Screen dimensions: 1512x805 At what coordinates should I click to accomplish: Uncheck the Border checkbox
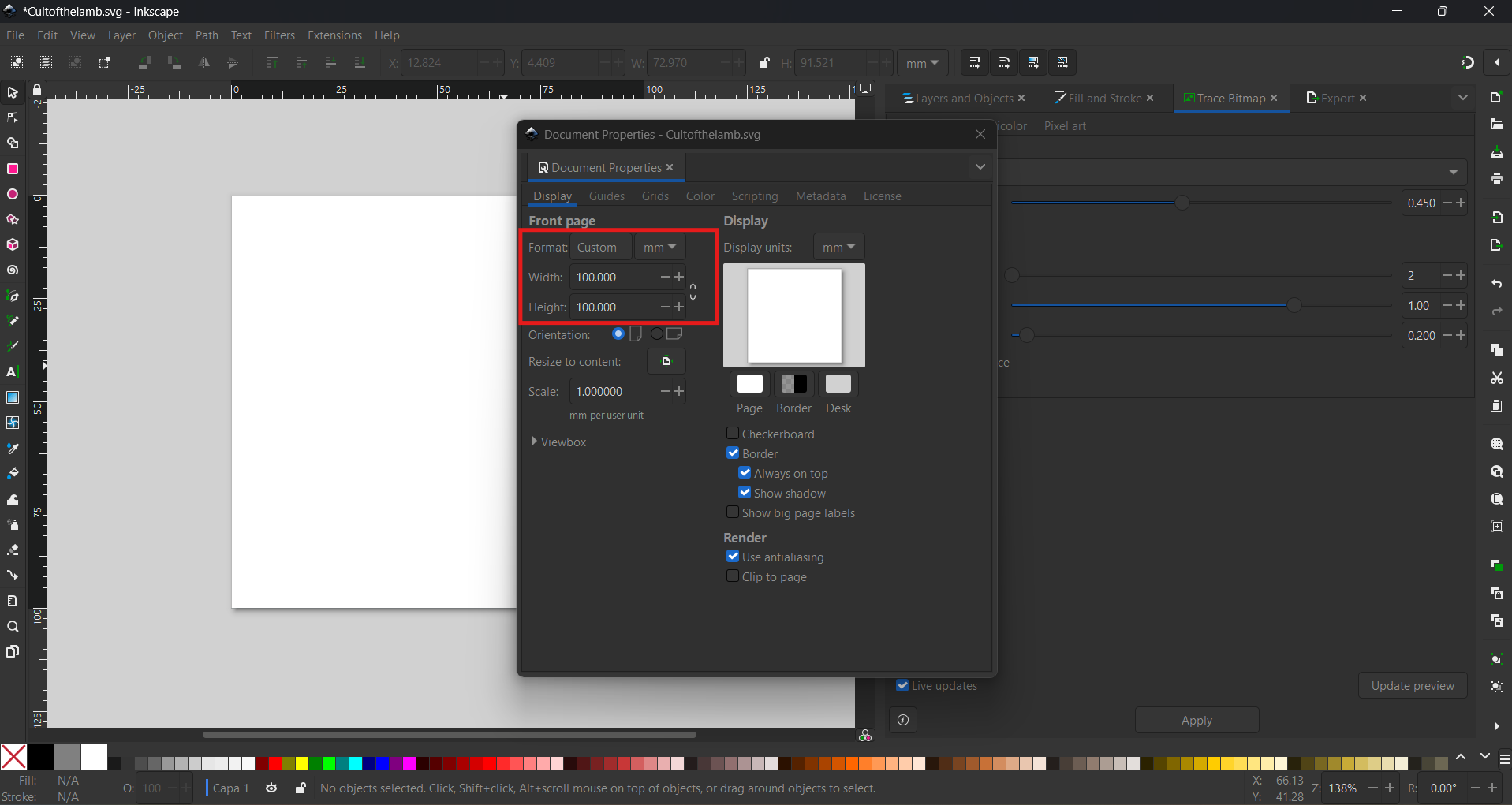(733, 453)
